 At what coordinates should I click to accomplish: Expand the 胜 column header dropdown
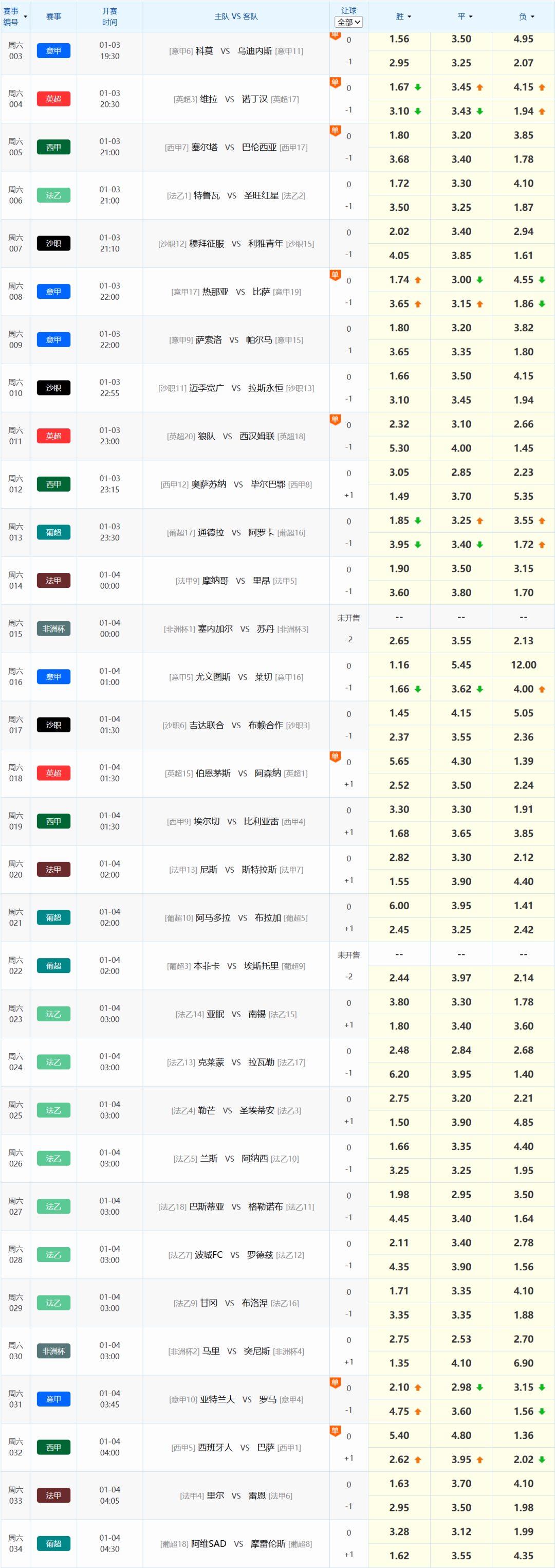(409, 17)
